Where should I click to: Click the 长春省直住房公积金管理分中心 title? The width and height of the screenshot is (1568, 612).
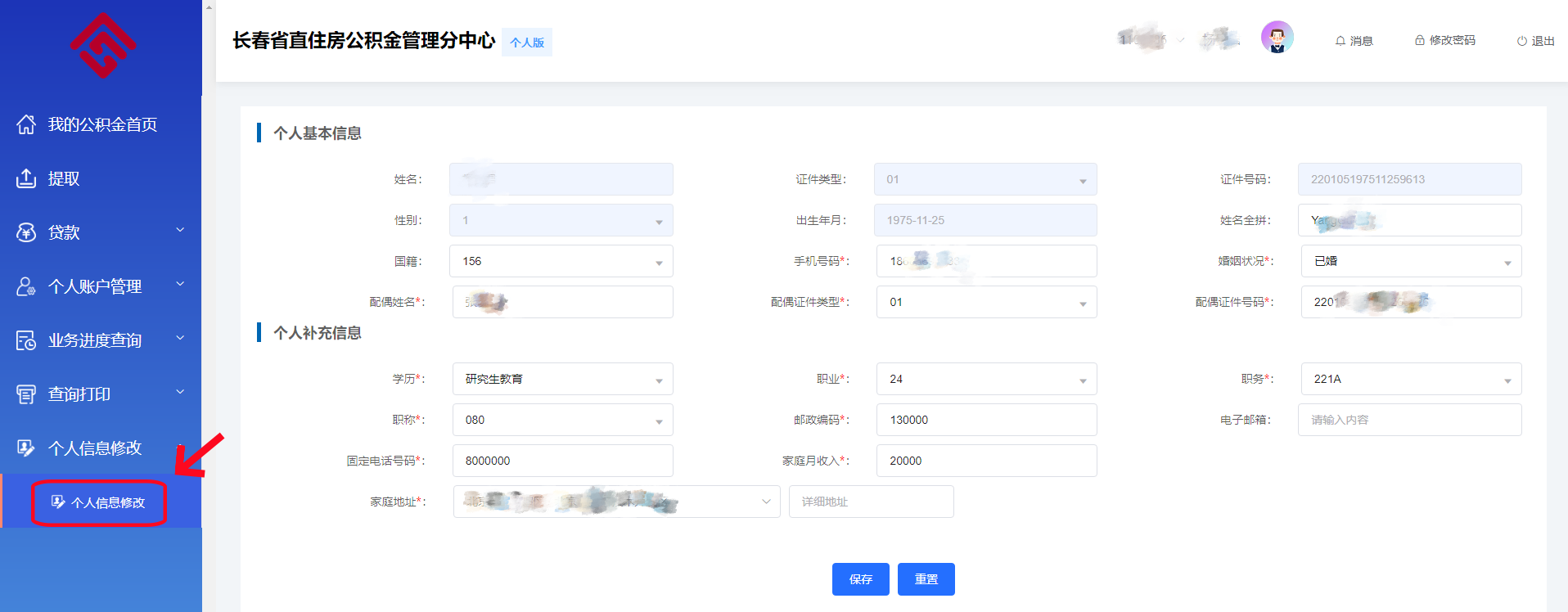coord(363,40)
